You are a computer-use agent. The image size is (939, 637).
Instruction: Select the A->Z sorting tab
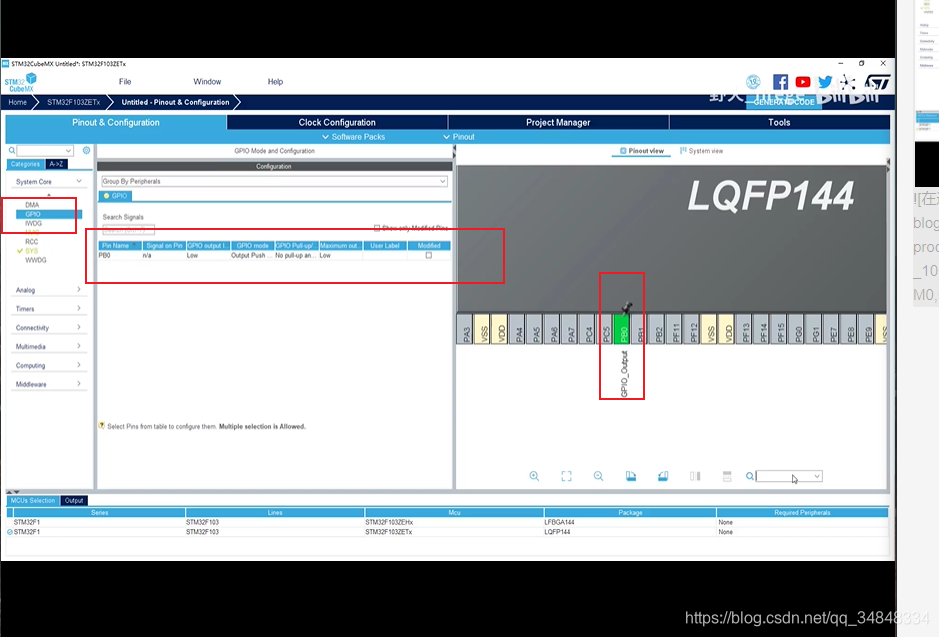coord(56,164)
